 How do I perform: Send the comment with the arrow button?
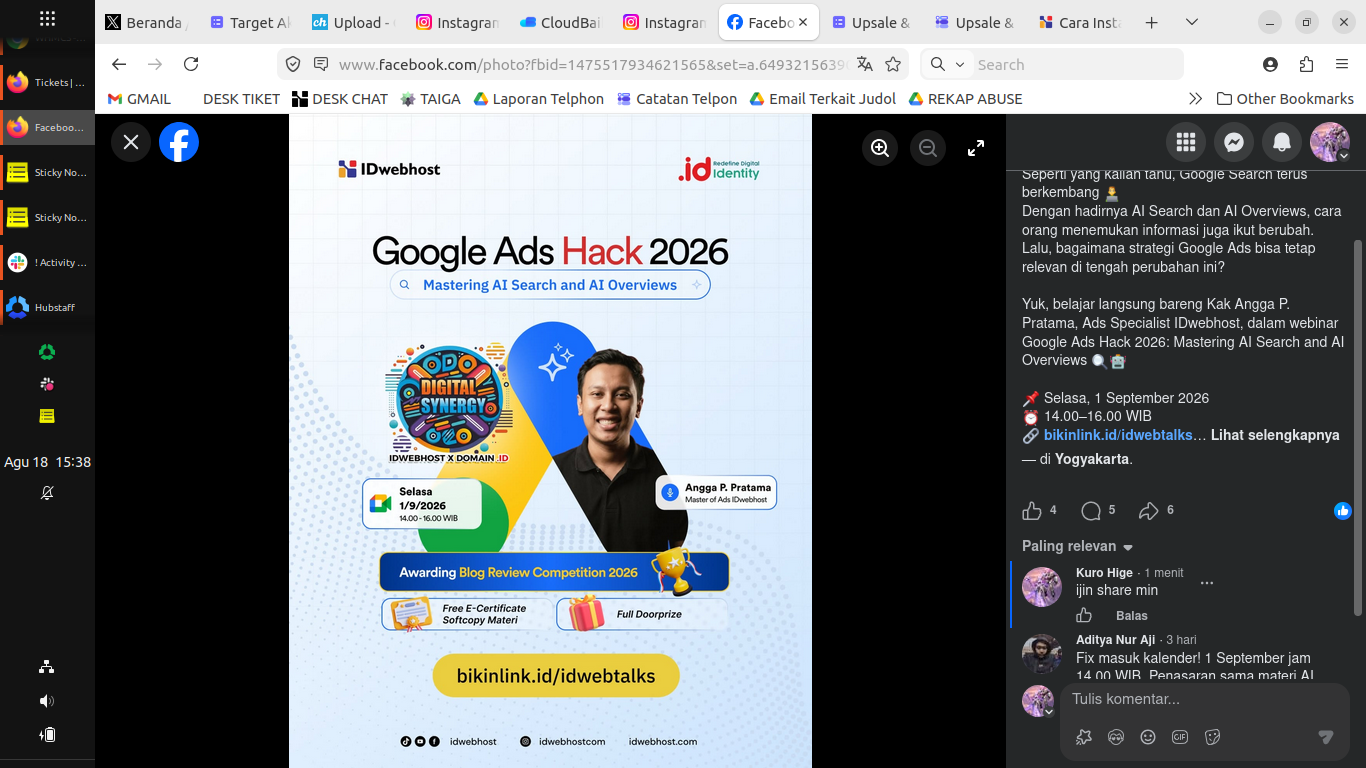point(1326,737)
